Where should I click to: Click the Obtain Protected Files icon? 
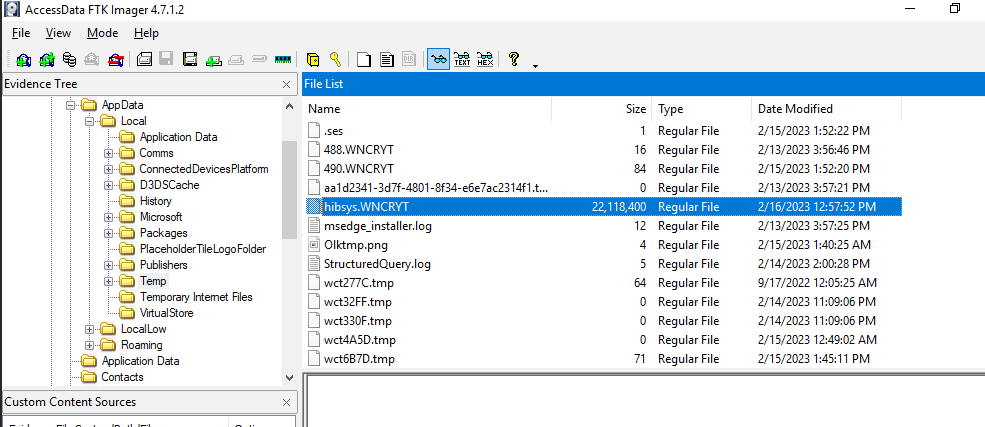click(313, 59)
